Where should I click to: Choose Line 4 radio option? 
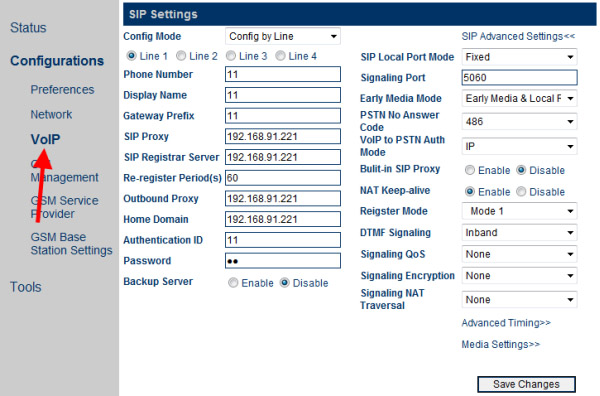(x=280, y=56)
